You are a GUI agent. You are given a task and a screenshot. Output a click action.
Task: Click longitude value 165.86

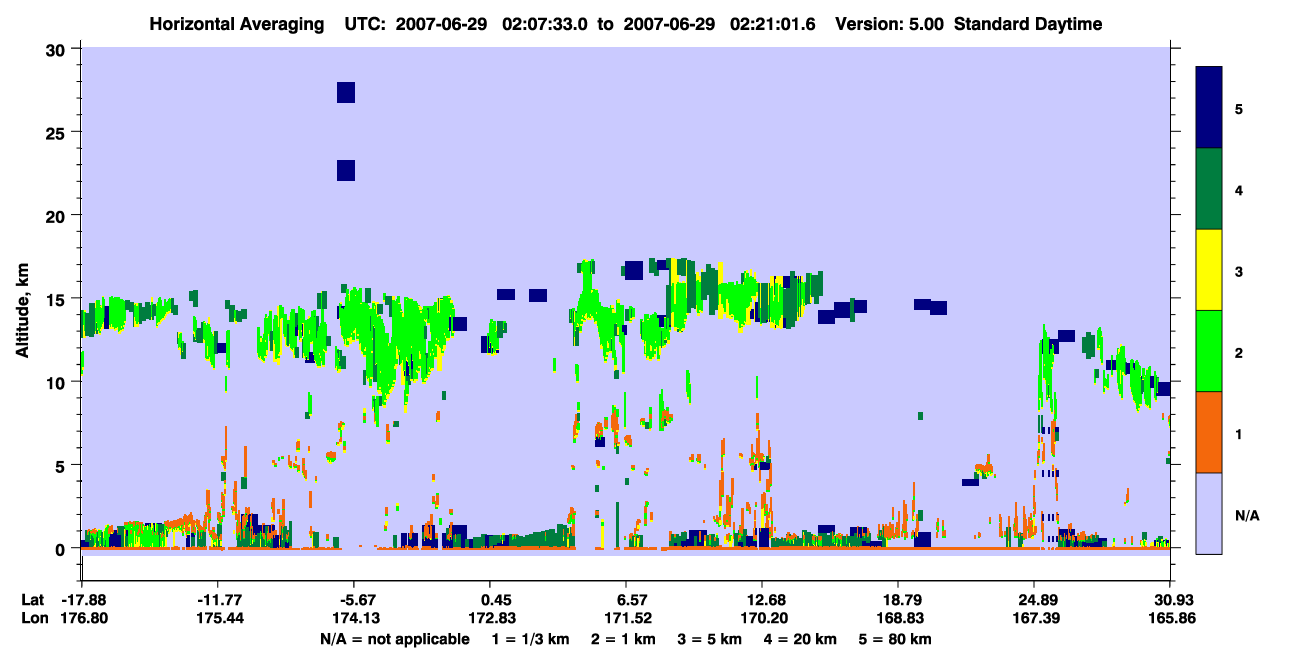(1170, 618)
